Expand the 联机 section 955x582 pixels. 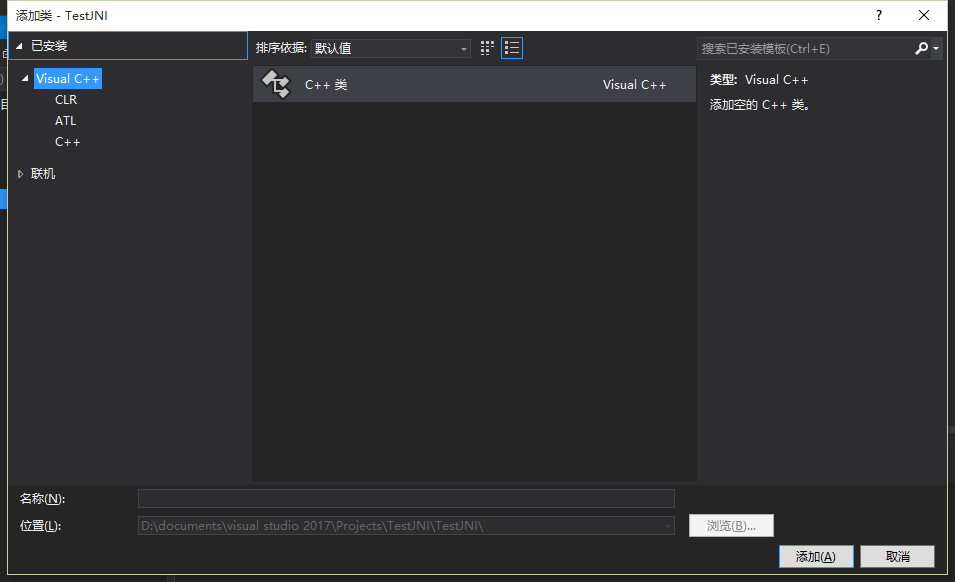[21, 174]
